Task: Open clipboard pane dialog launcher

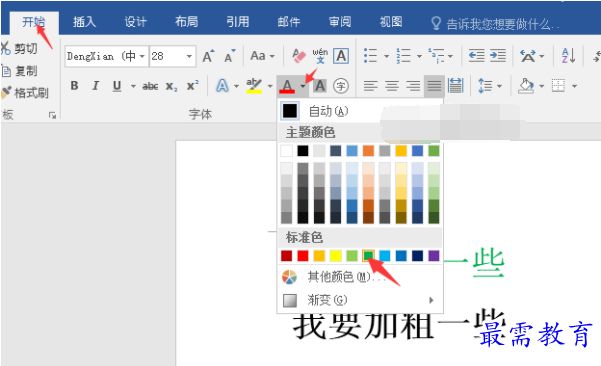Action: (53, 115)
